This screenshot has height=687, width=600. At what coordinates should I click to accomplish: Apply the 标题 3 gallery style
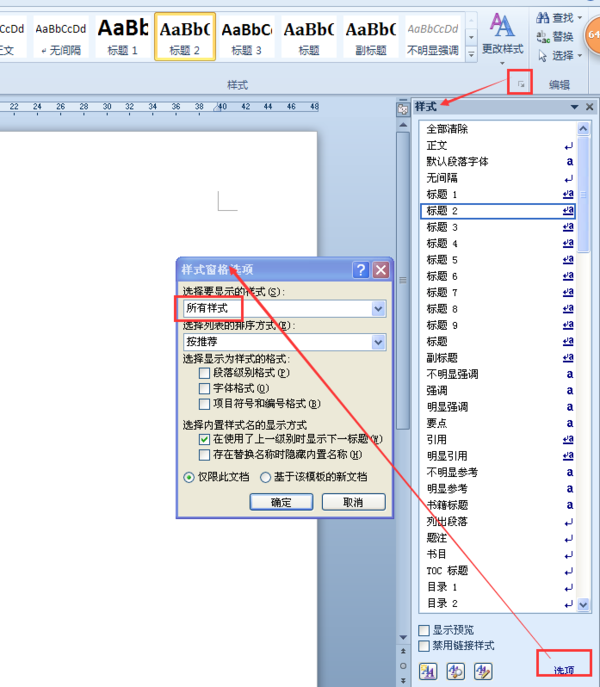tap(246, 36)
